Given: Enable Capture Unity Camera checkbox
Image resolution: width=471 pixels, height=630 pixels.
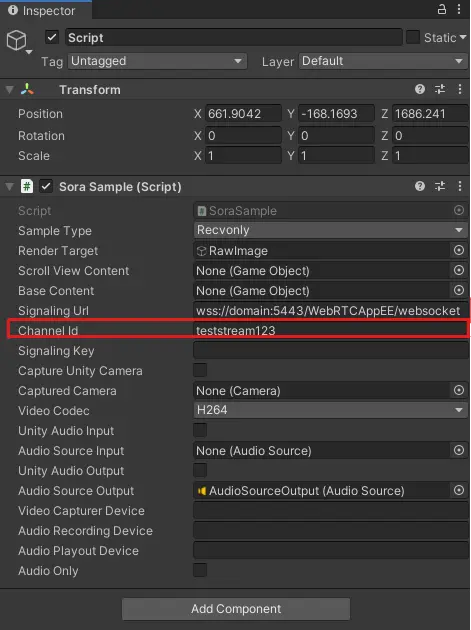Looking at the screenshot, I should coord(200,370).
